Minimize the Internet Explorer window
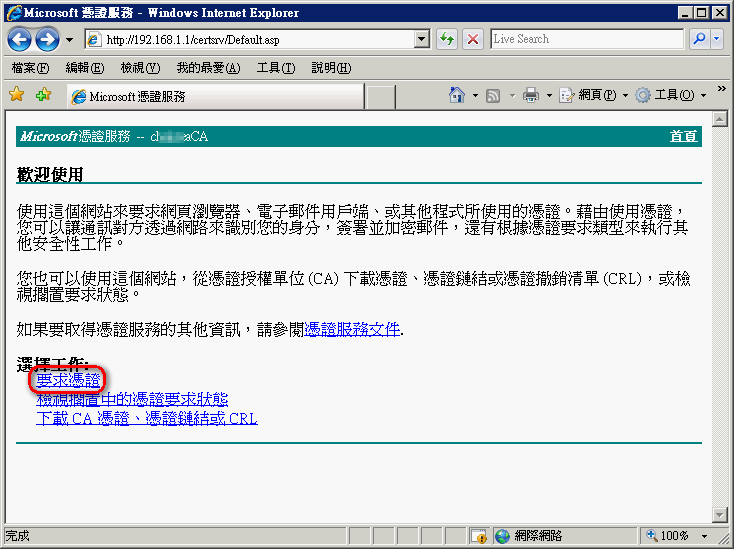The height and width of the screenshot is (549, 734). pos(685,13)
